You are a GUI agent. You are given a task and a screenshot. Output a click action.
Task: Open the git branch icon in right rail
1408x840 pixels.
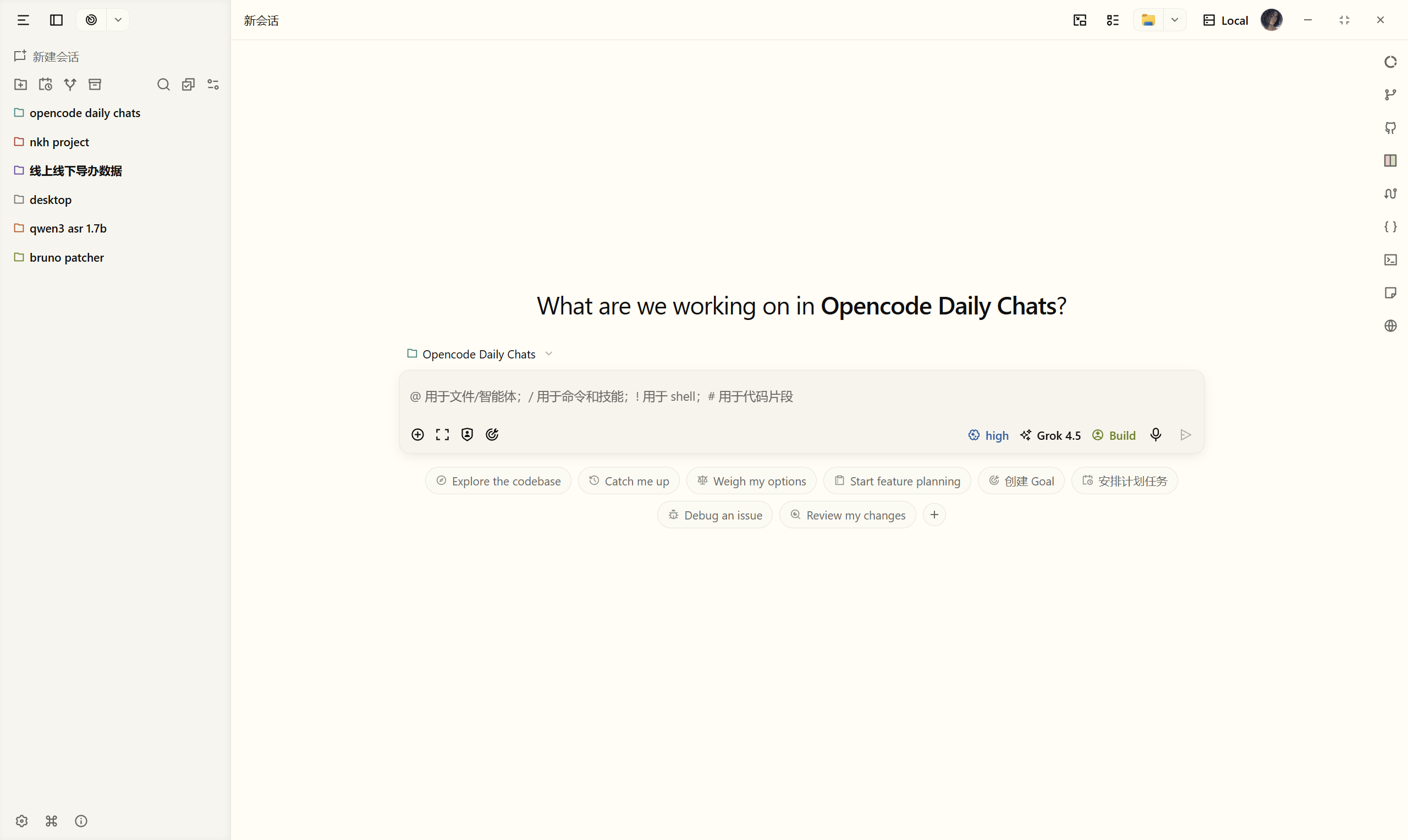[1390, 95]
